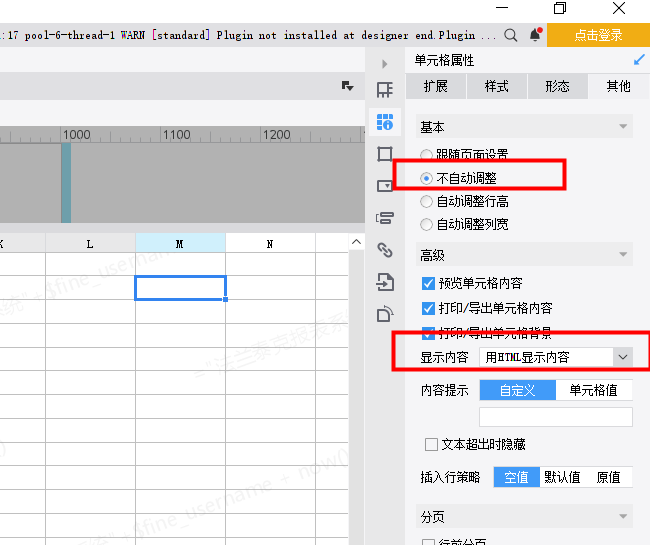Set 插入行策略 to 默认值
The image size is (650, 545).
click(562, 477)
